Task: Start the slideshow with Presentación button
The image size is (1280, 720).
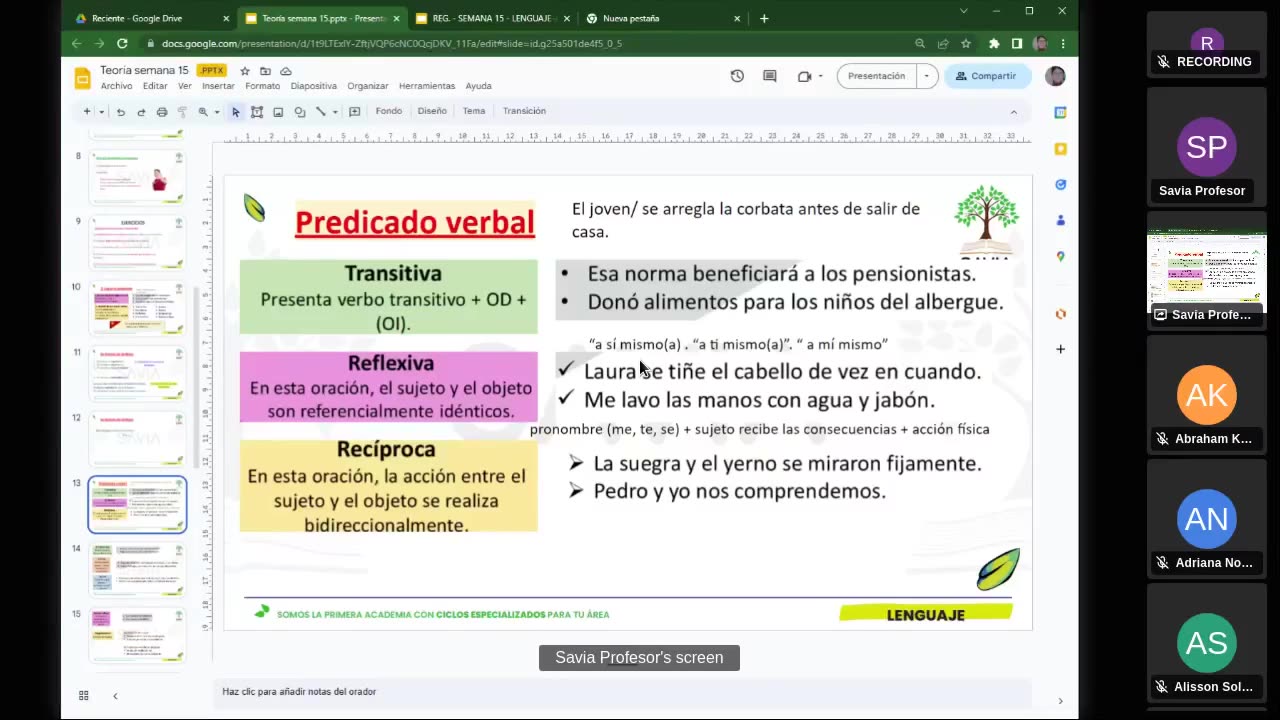Action: coord(877,76)
